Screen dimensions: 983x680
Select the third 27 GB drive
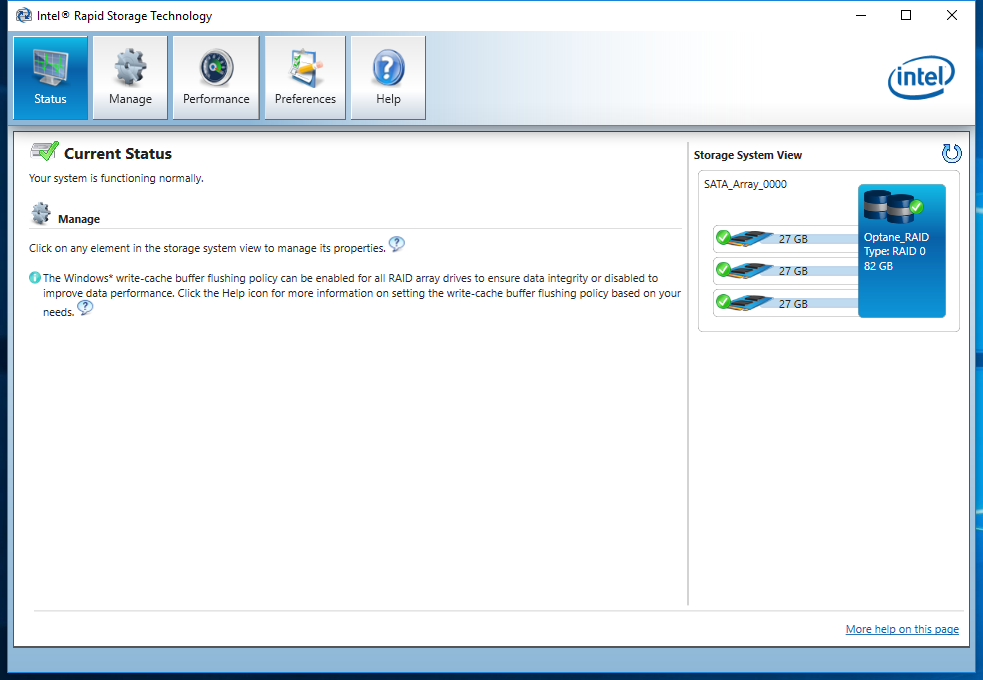(786, 303)
